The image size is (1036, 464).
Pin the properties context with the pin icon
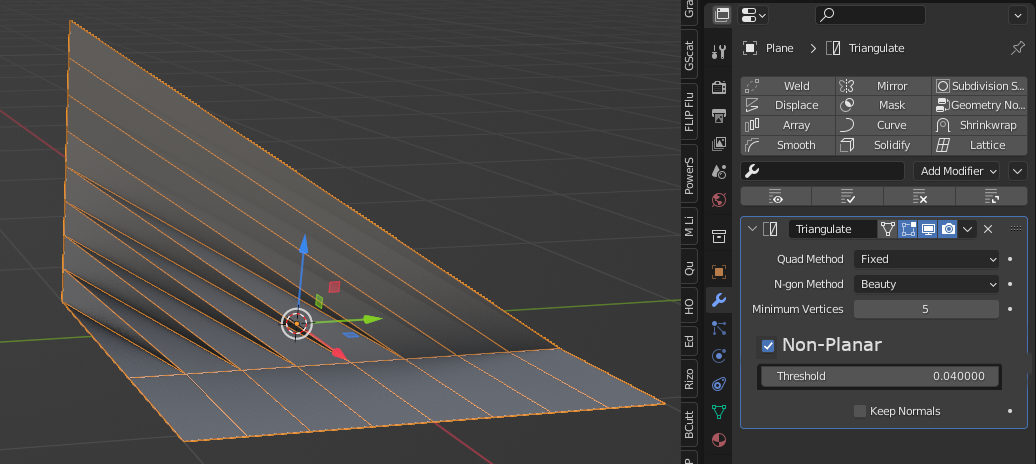tap(1018, 48)
